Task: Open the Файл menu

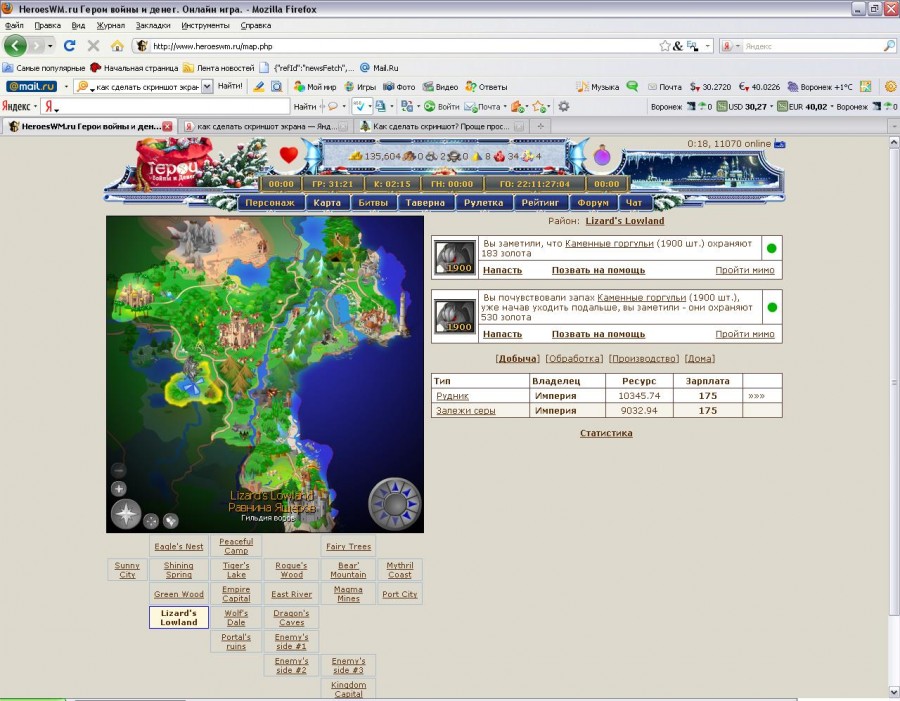Action: (14, 25)
